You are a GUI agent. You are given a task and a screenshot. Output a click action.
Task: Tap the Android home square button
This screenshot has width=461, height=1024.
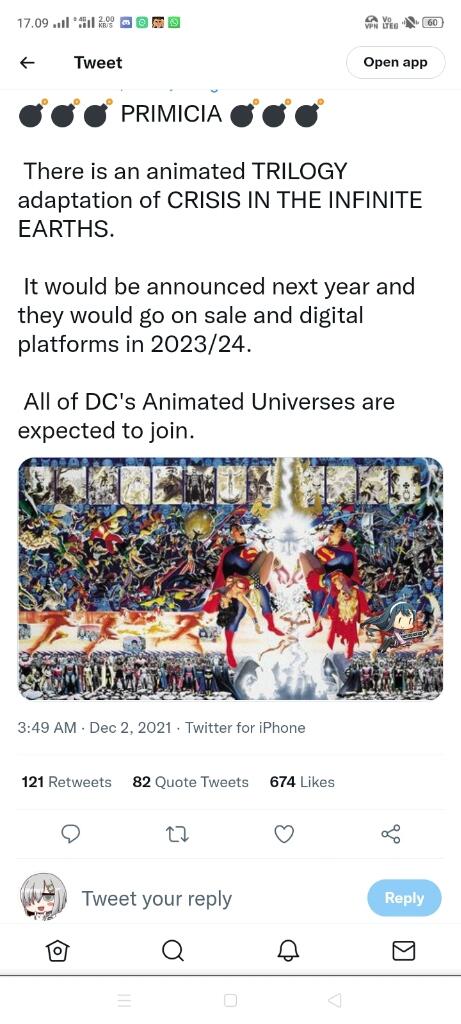(x=230, y=1000)
